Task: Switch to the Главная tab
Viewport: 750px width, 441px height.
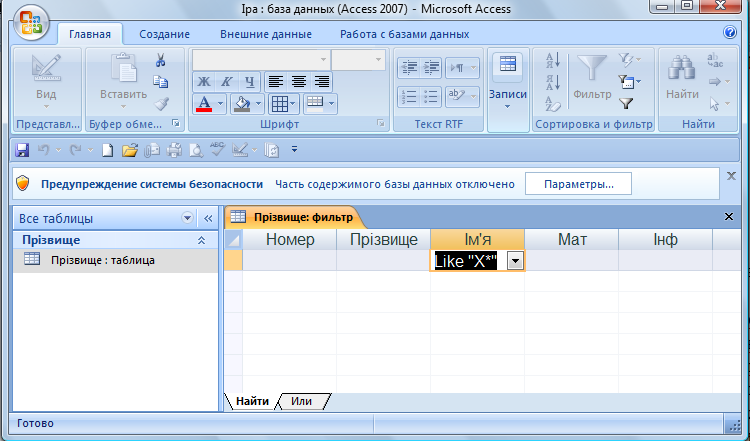Action: point(90,34)
